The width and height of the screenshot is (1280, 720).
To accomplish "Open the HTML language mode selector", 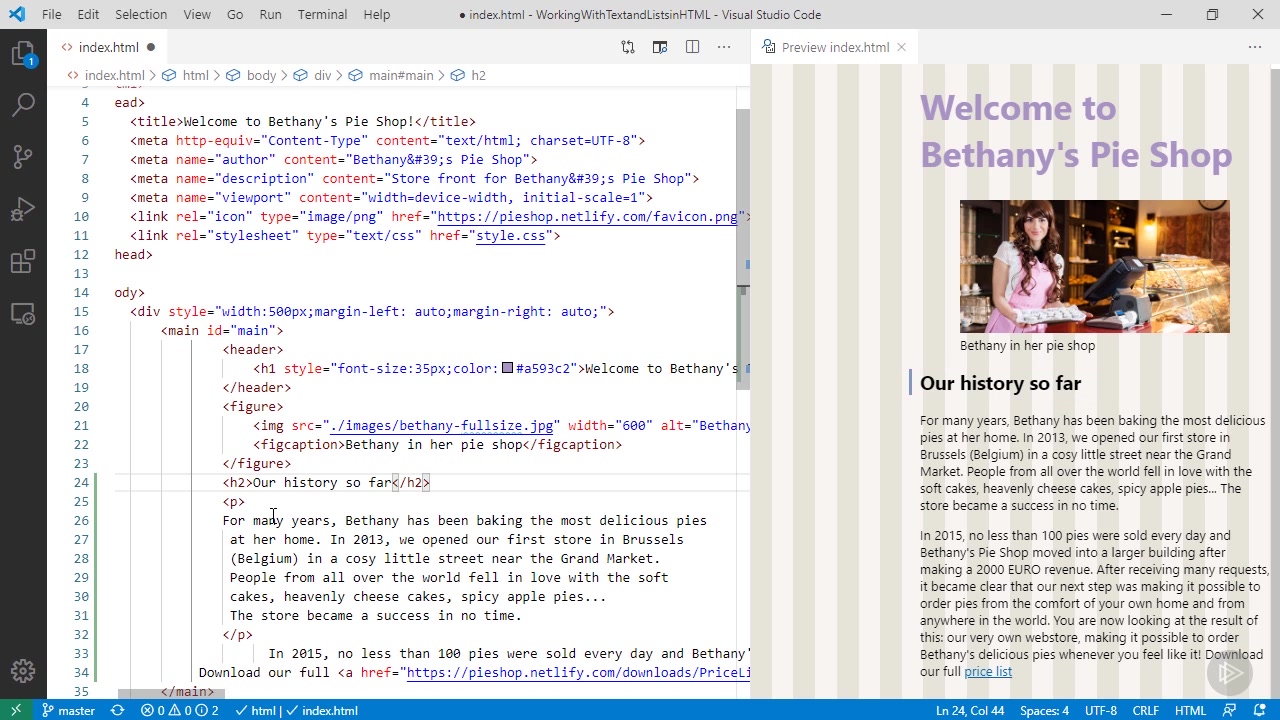I will (1190, 711).
